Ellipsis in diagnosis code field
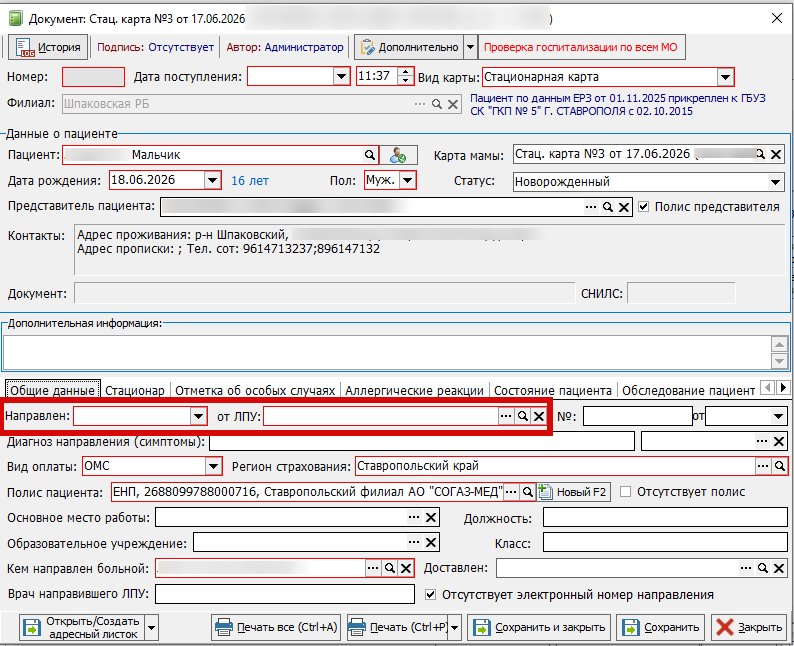 [762, 441]
